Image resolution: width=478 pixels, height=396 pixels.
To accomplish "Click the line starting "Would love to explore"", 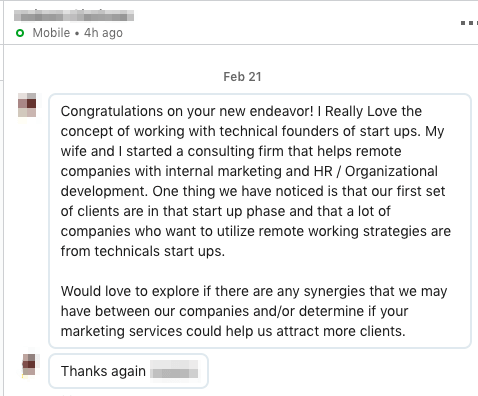I will (x=254, y=291).
